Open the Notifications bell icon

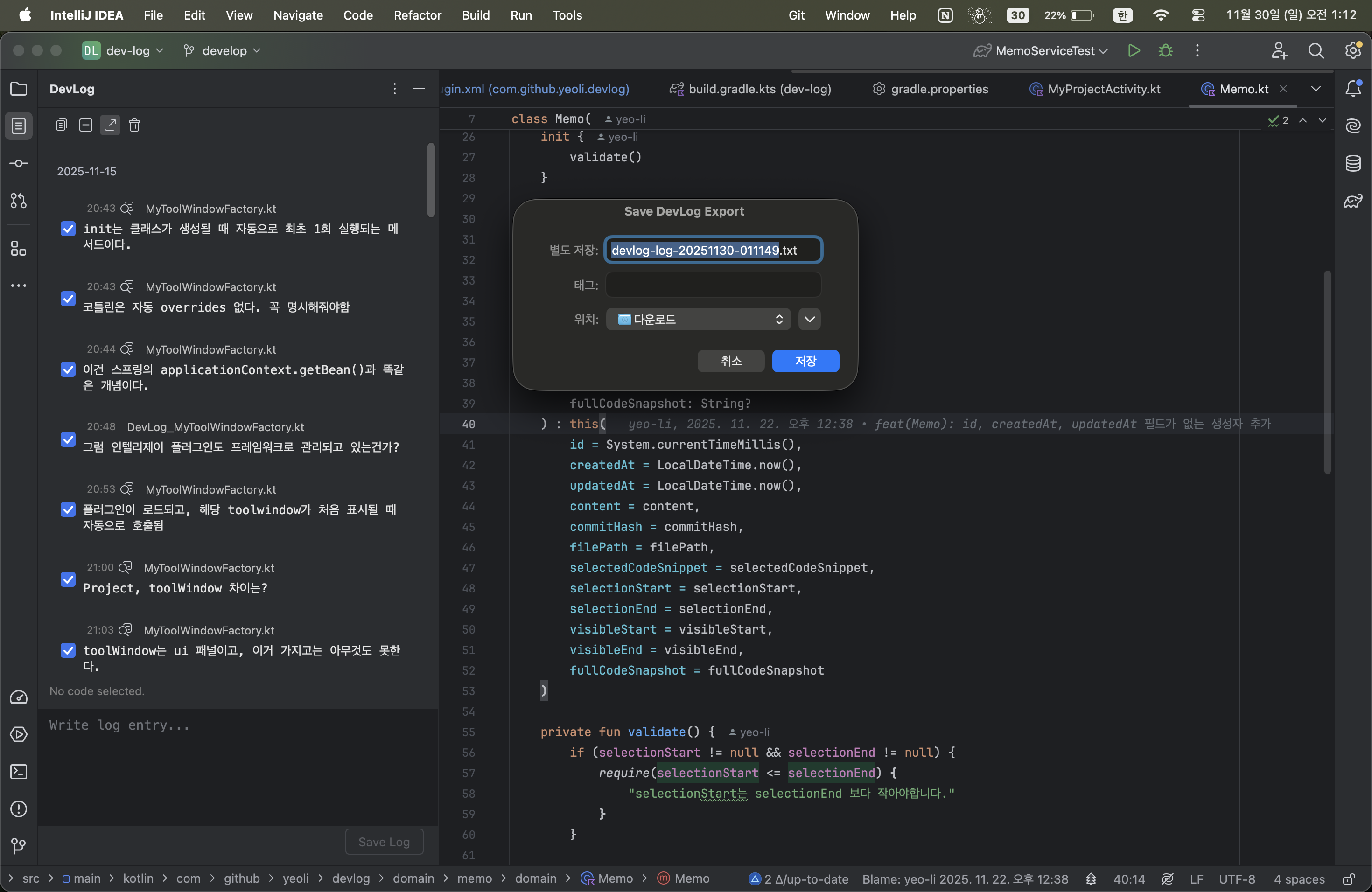tap(1353, 89)
